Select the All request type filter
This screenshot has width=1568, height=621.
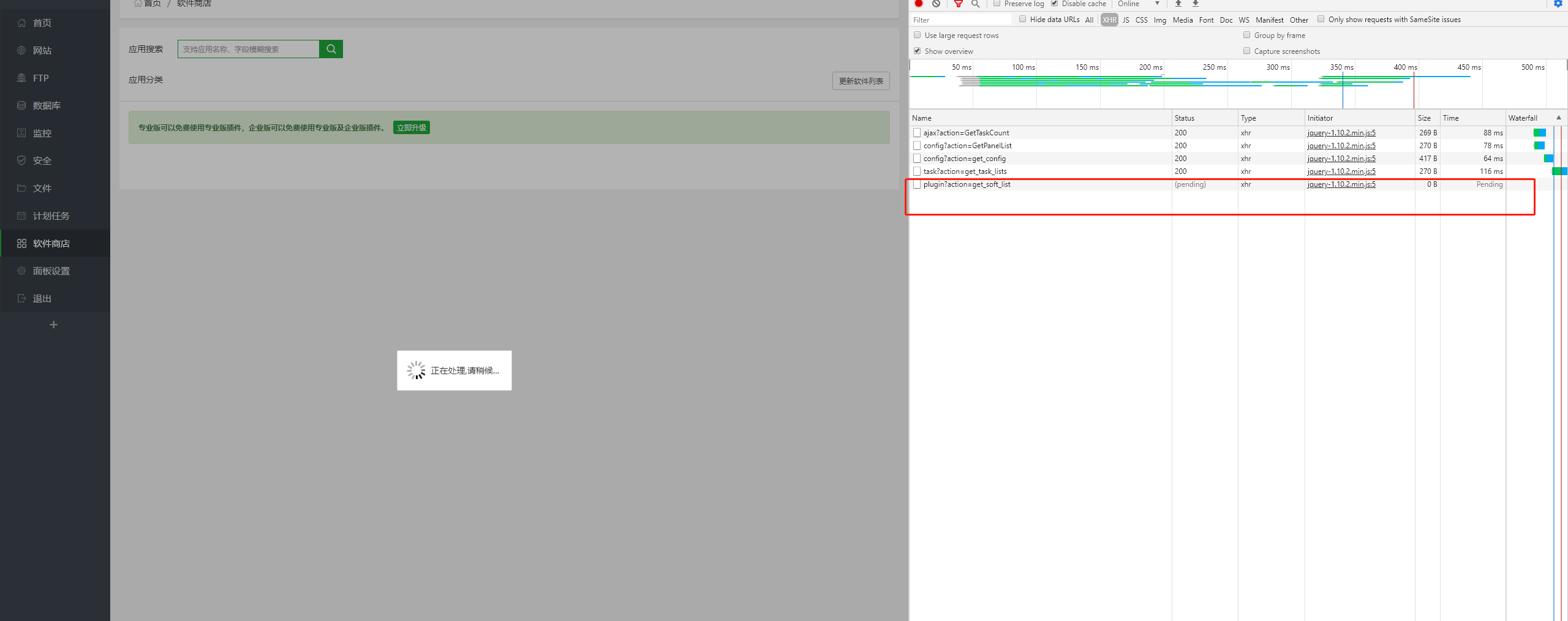coord(1089,20)
